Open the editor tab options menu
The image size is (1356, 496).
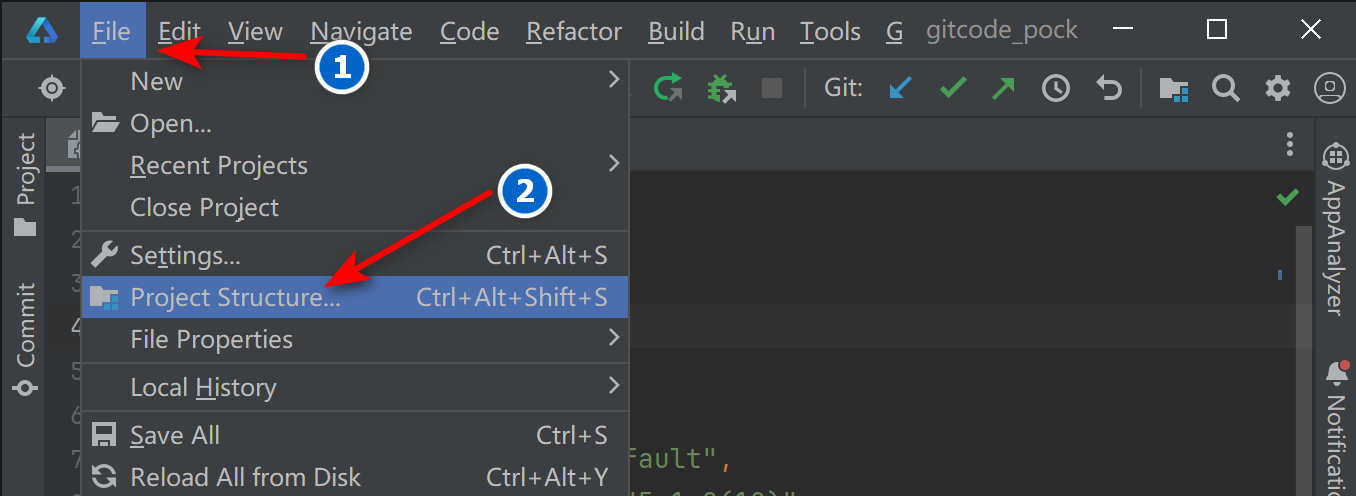click(x=1290, y=144)
